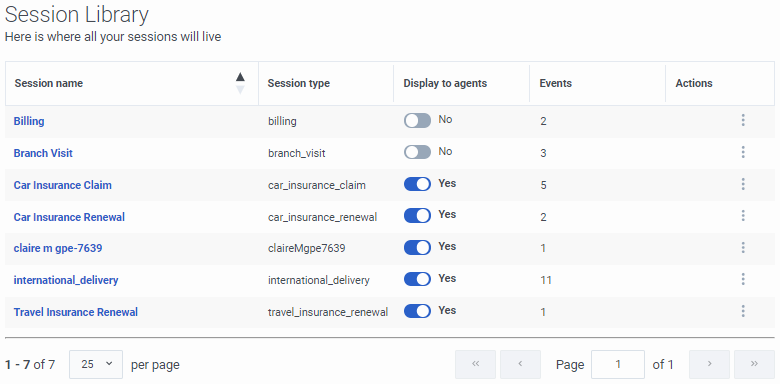Open the Branch Visit session
The height and width of the screenshot is (384, 780).
[43, 153]
